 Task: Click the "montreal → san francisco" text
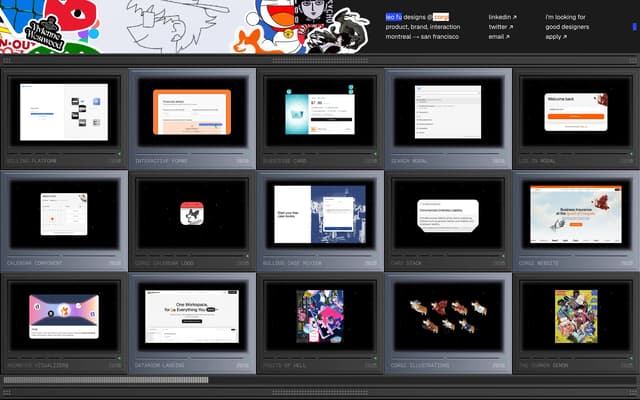(x=422, y=37)
